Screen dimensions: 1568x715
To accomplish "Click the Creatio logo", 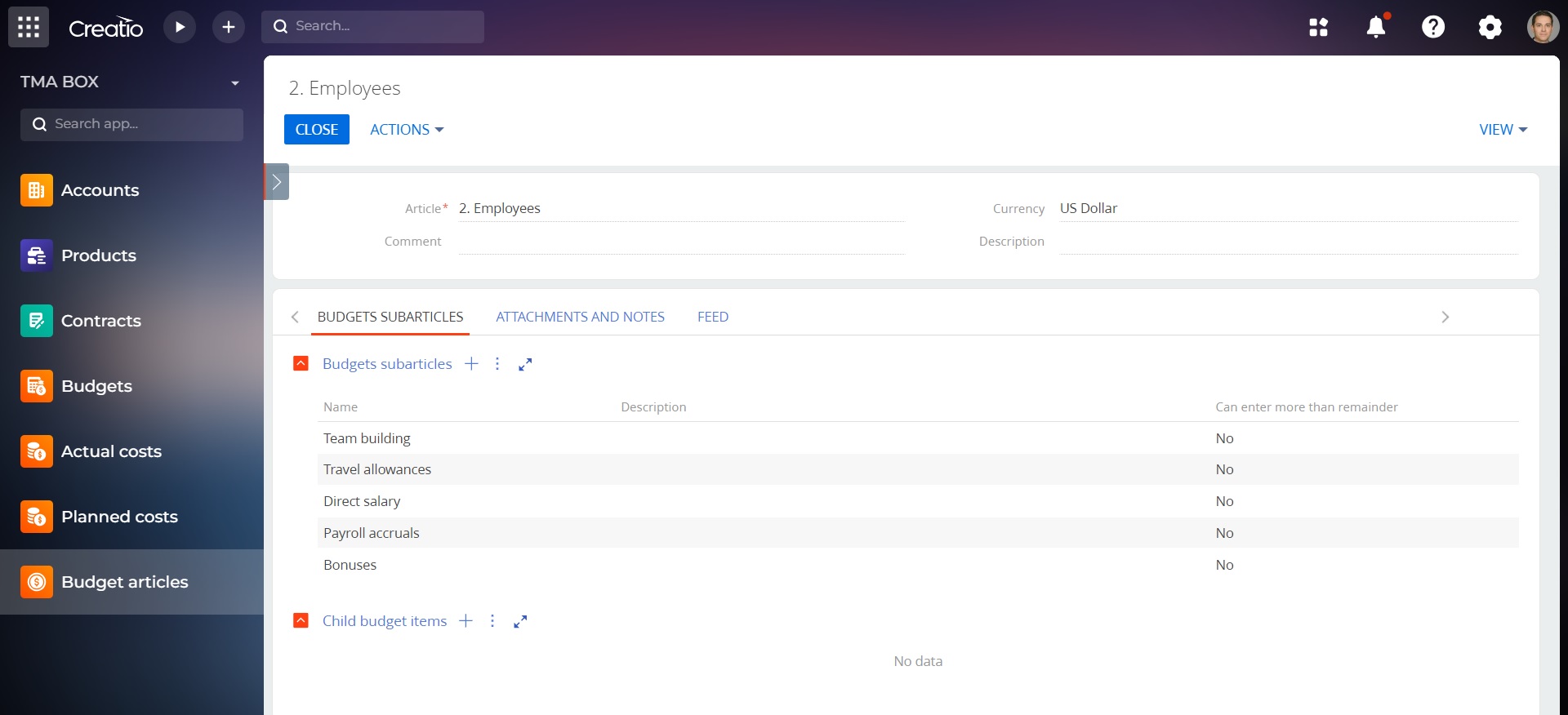I will [106, 28].
